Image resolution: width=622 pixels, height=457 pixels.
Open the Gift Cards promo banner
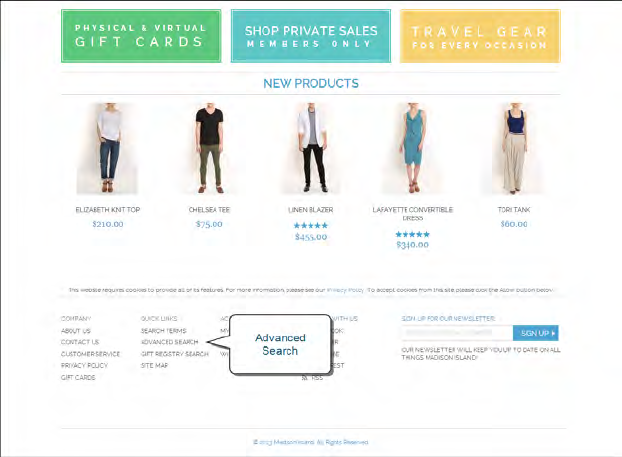pos(141,36)
